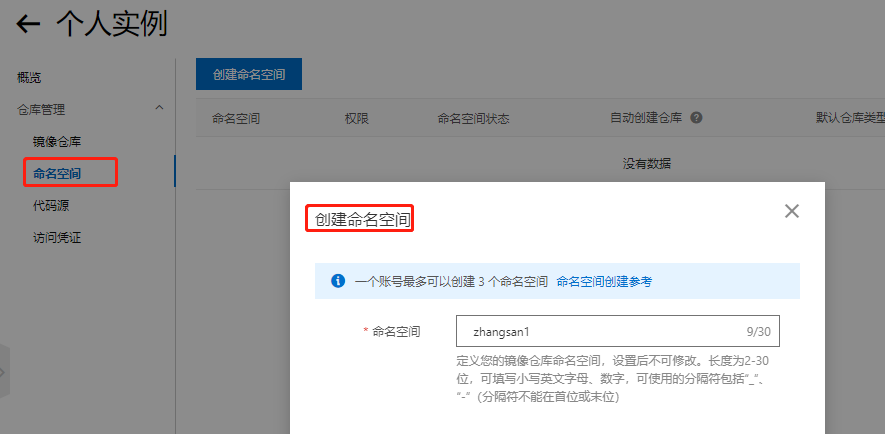Click the 一个账号最多可以创建 3 个命名空间 notice
The height and width of the screenshot is (434, 885).
452,281
